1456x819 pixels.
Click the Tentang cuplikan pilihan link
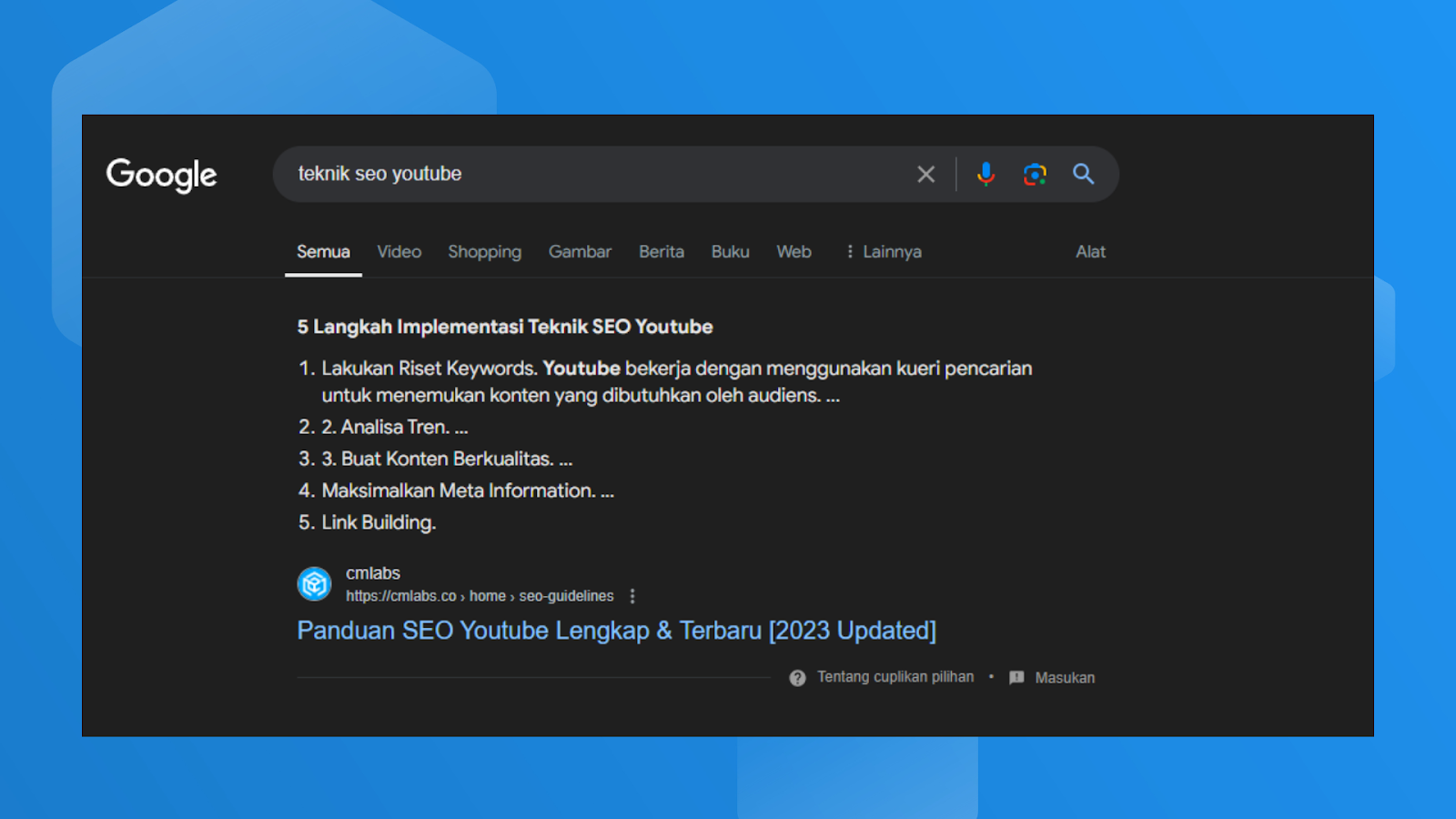895,677
